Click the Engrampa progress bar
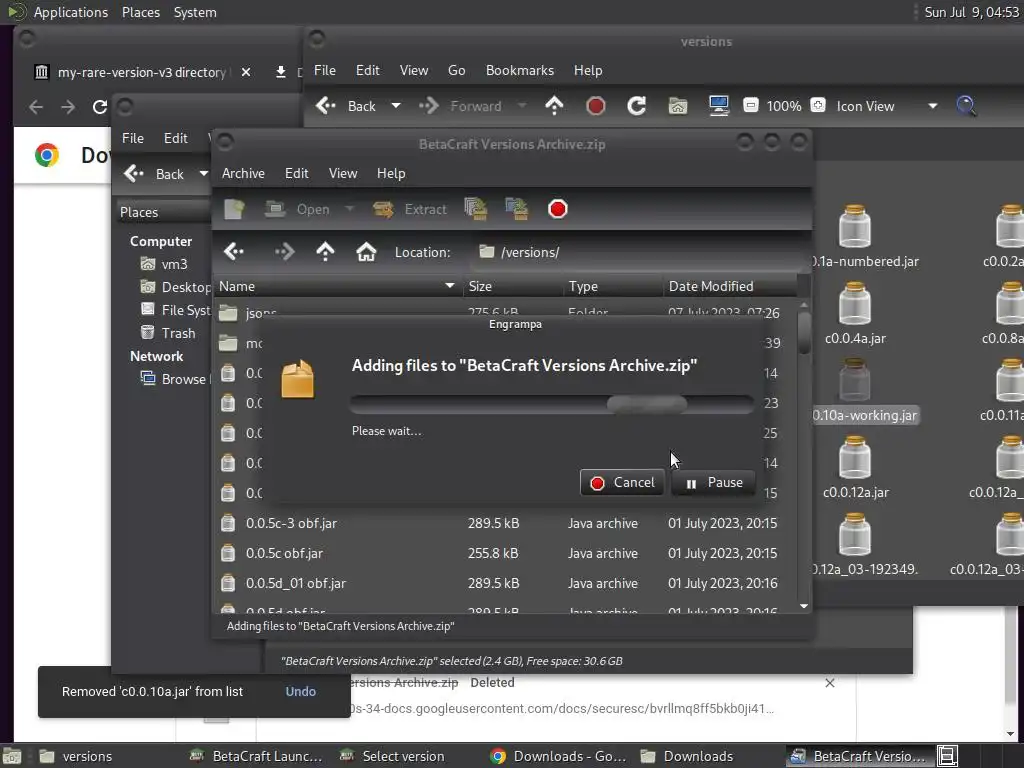The width and height of the screenshot is (1024, 768). click(552, 404)
